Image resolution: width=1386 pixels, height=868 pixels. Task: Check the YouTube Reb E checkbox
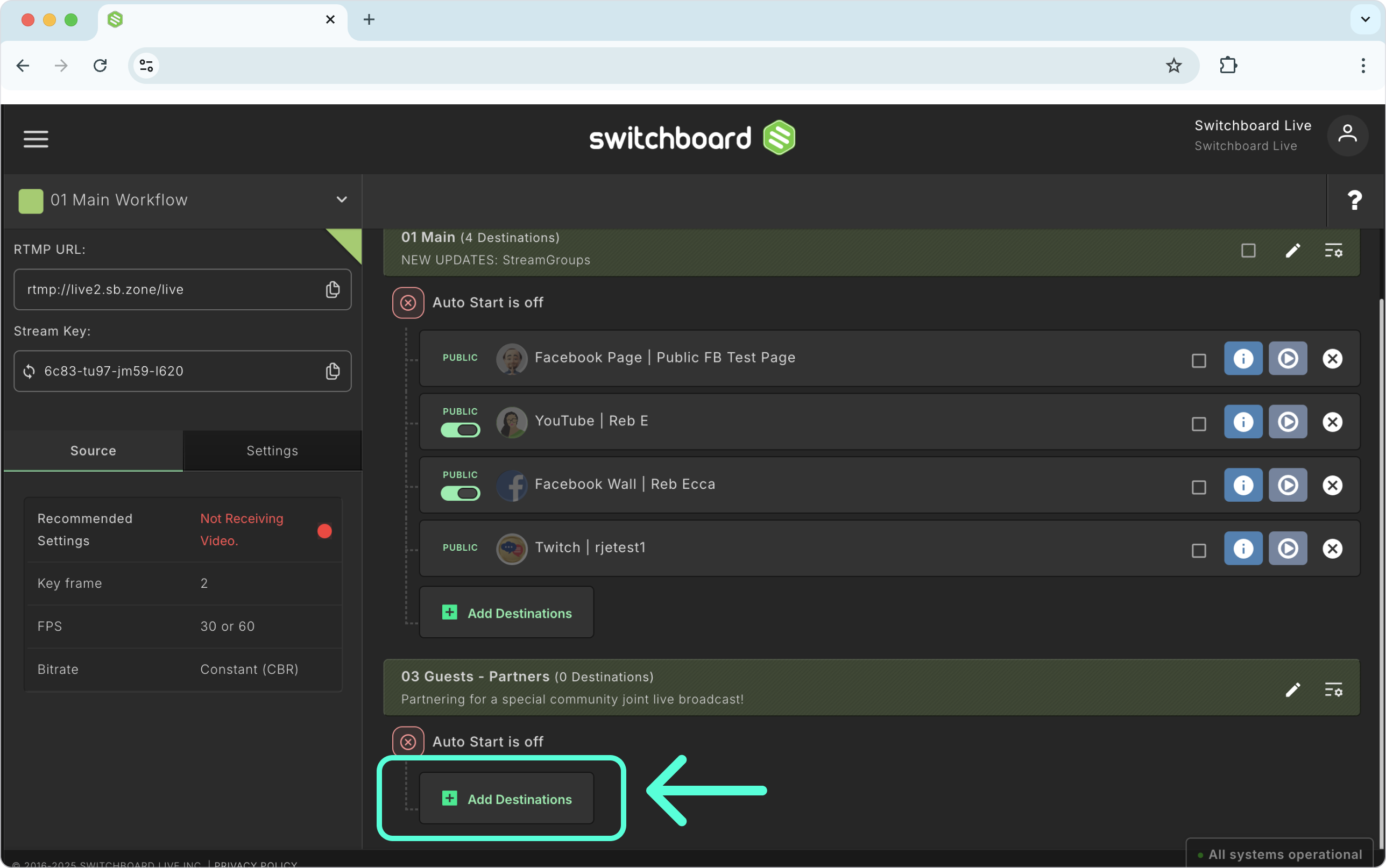[1199, 424]
